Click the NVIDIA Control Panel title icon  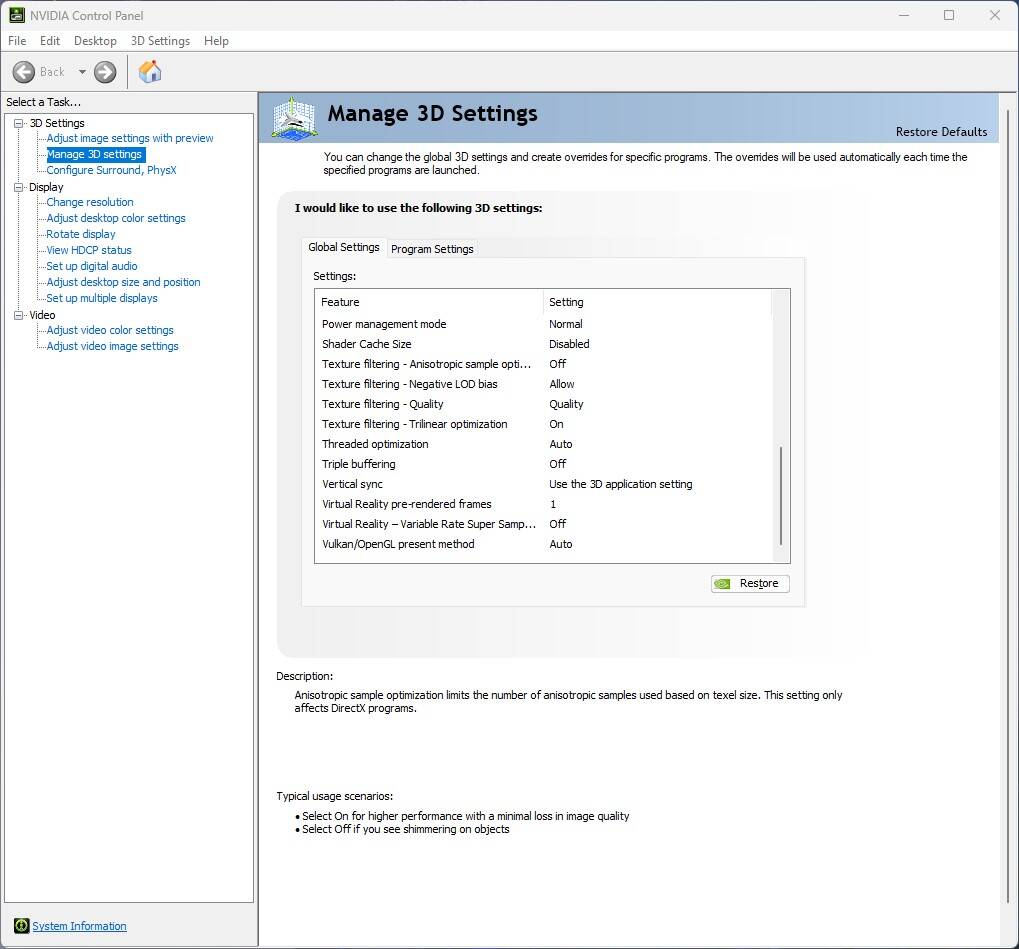pyautogui.click(x=17, y=15)
